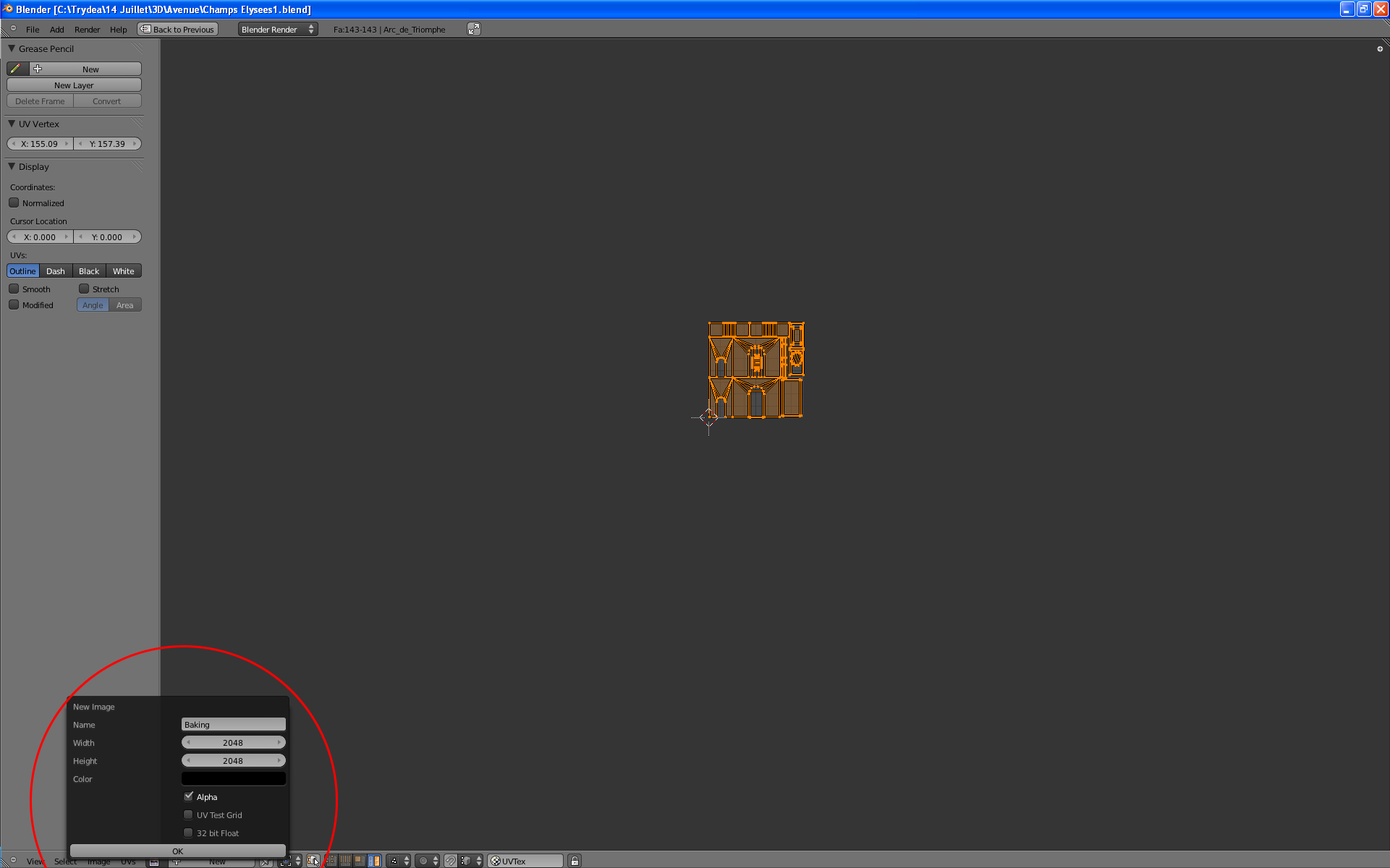Select Dash UV display style

[56, 271]
